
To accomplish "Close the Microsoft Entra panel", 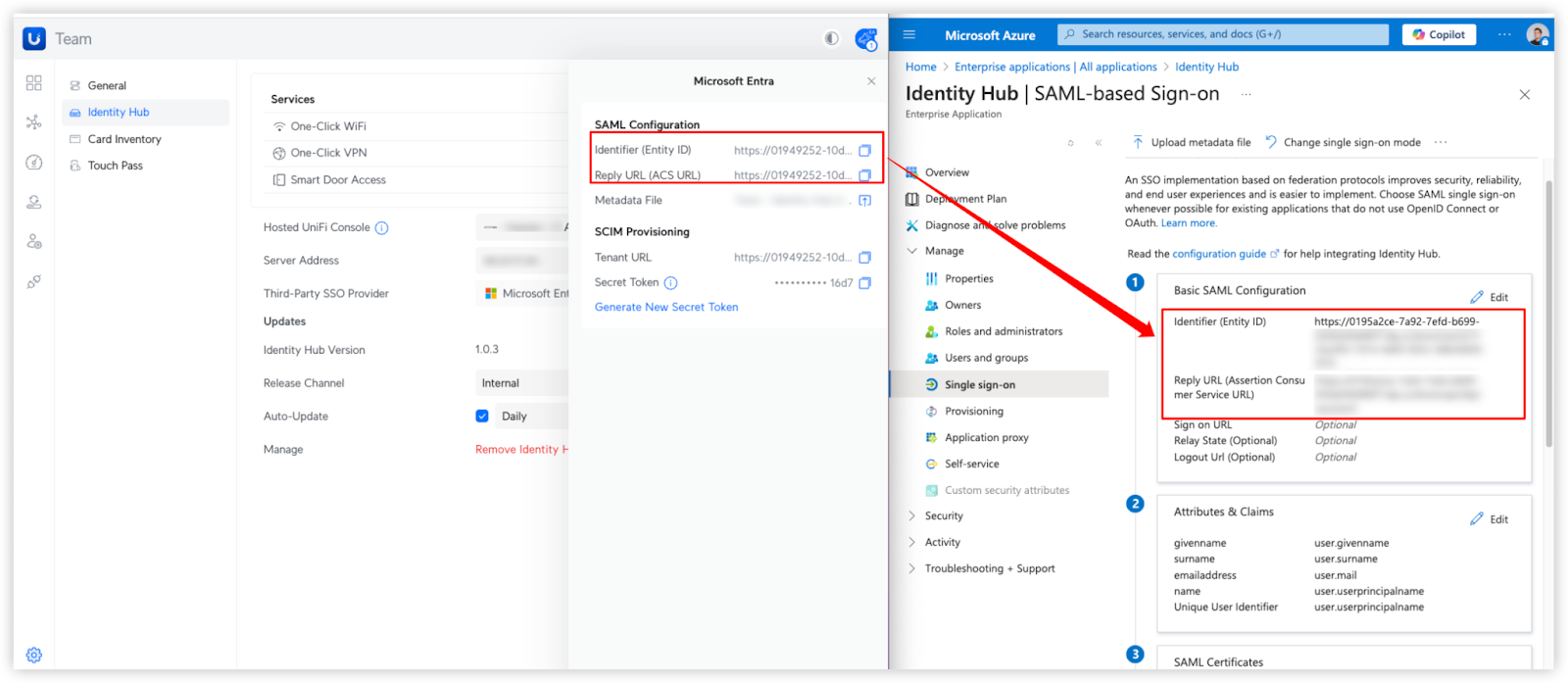I will coord(871,81).
